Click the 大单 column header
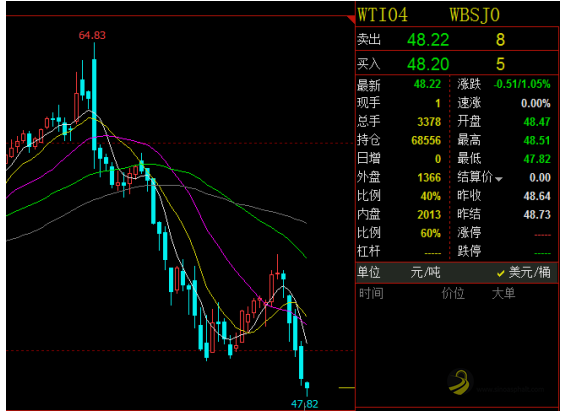 [503, 293]
